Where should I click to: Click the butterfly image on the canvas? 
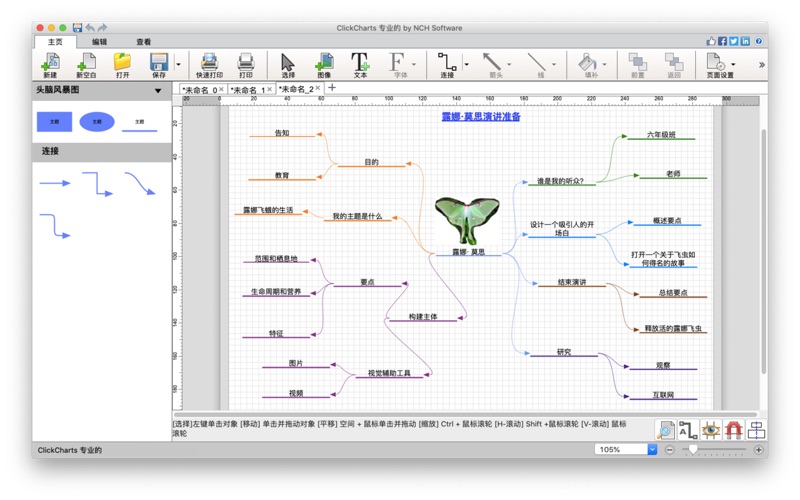point(467,219)
